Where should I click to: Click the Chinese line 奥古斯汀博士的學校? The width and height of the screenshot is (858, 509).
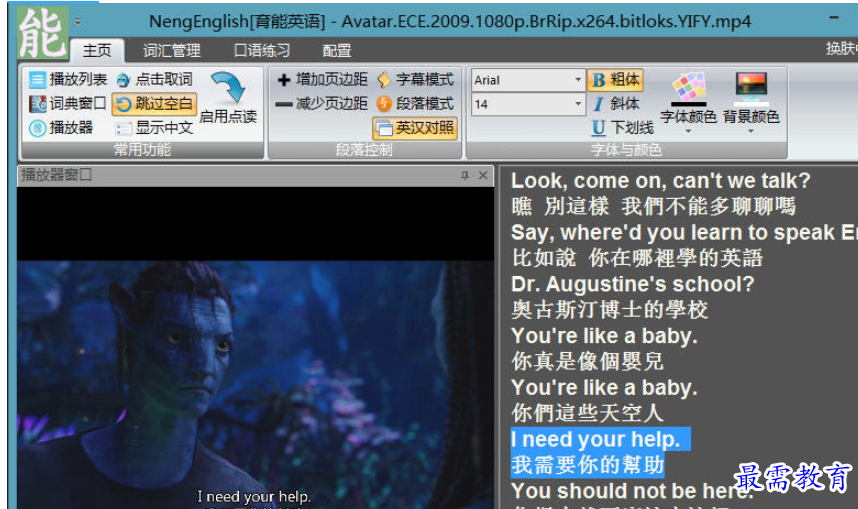point(610,310)
